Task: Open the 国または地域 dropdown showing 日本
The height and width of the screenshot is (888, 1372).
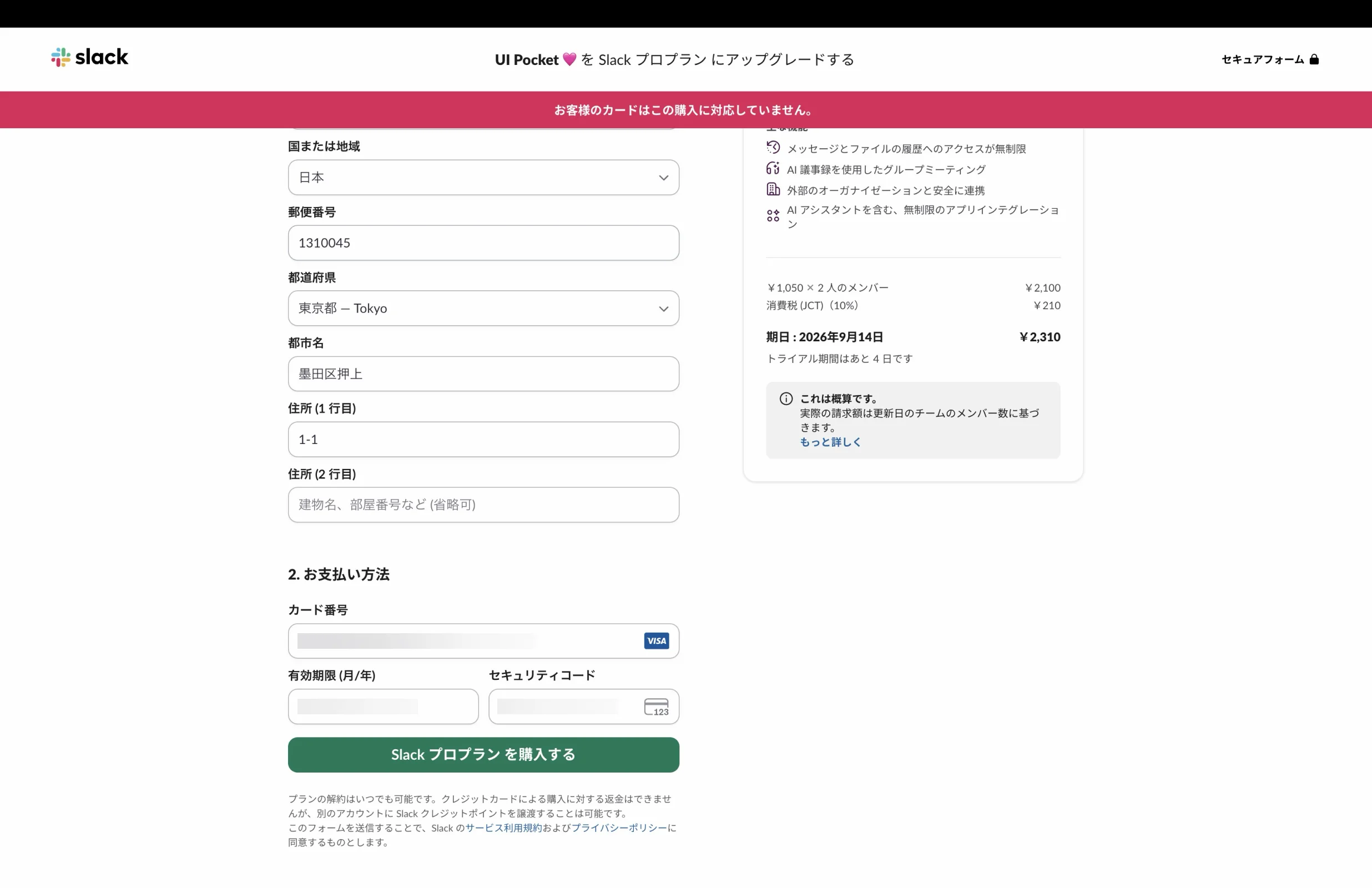Action: [483, 178]
